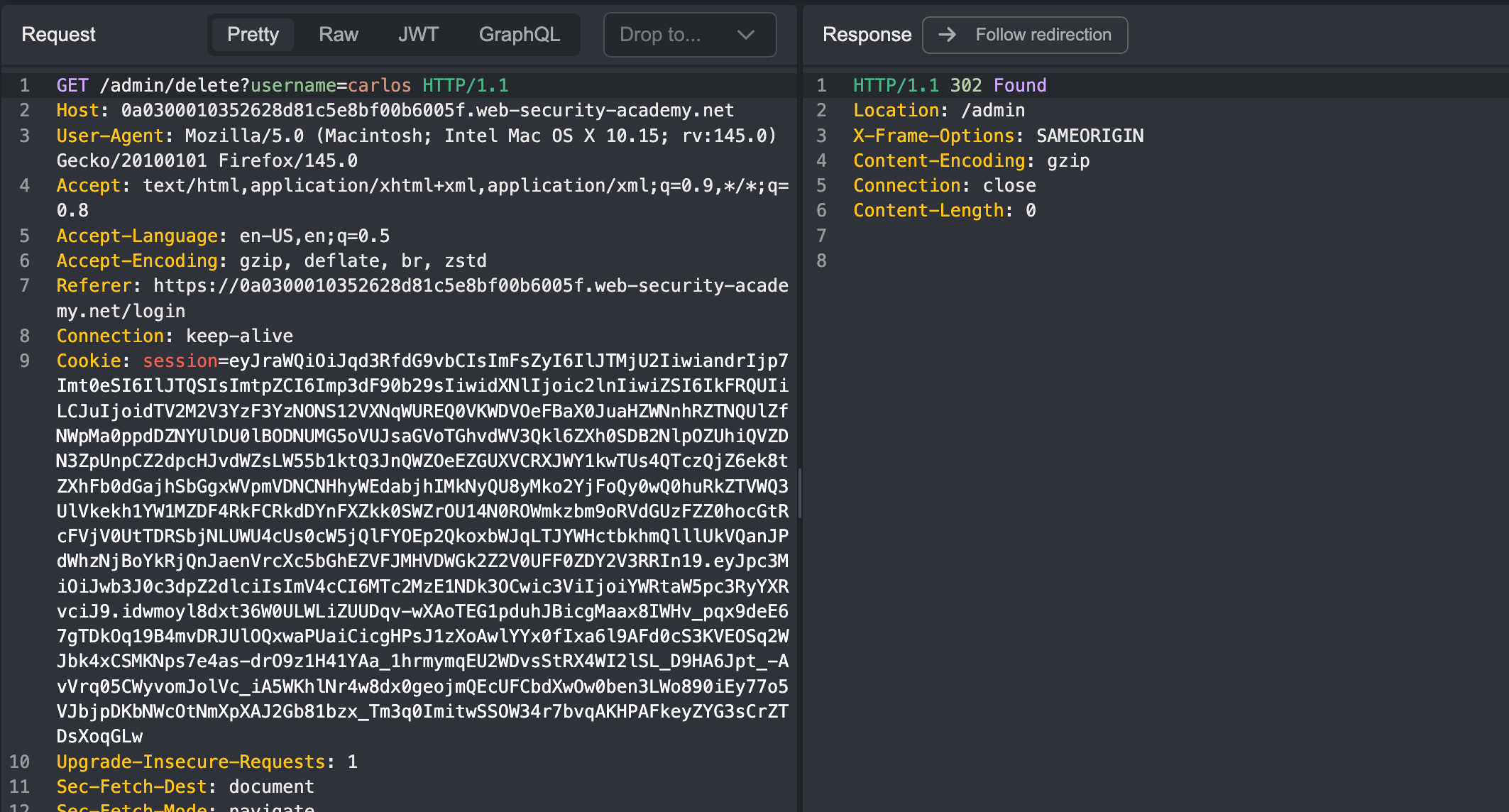Click the Connection: keep-alive request header
The width and height of the screenshot is (1509, 812).
[175, 336]
